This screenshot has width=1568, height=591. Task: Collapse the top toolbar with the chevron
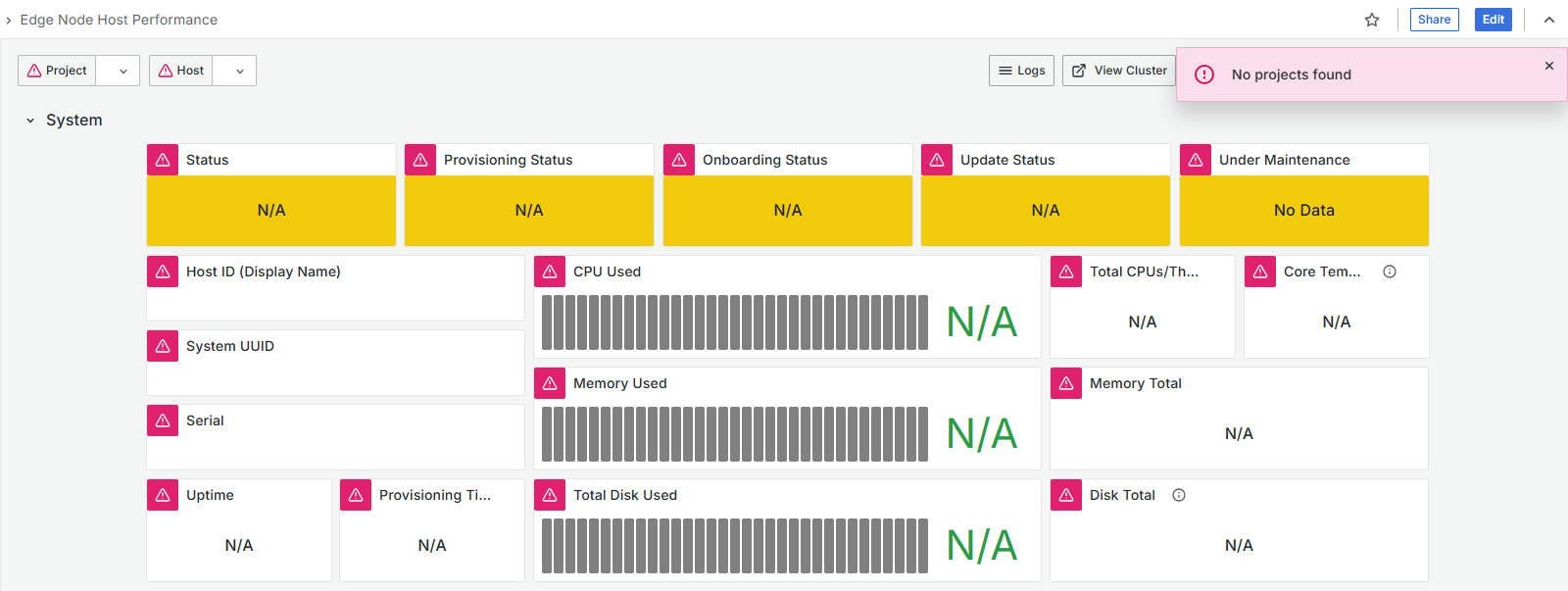1549,20
